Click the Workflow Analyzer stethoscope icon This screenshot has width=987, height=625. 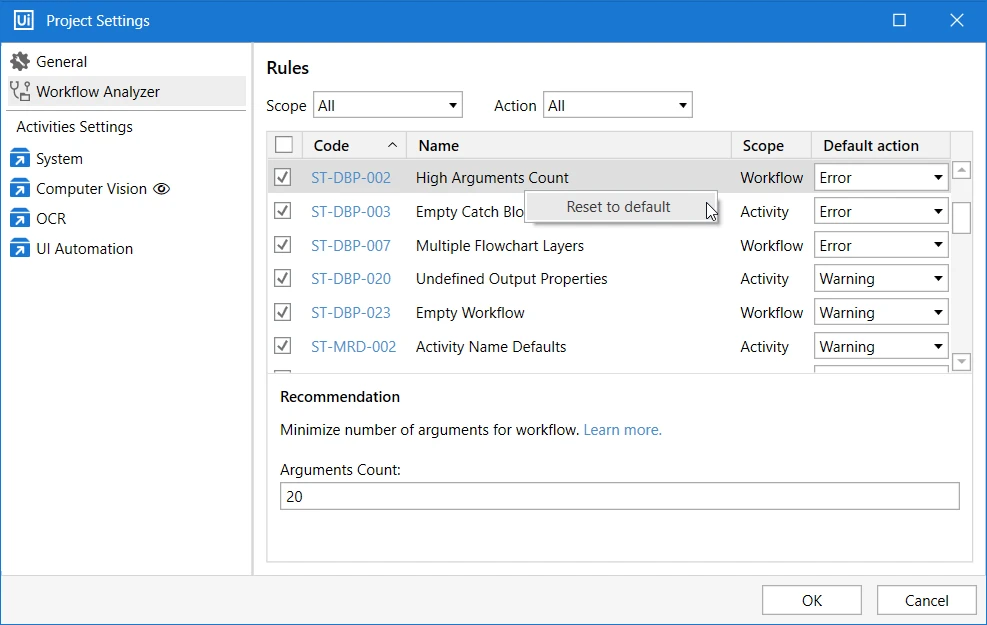click(x=20, y=91)
